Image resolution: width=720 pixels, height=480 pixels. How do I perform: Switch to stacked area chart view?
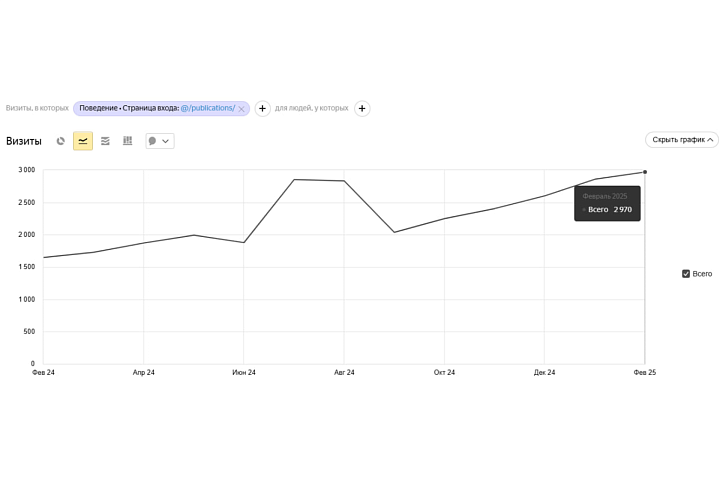[x=105, y=141]
